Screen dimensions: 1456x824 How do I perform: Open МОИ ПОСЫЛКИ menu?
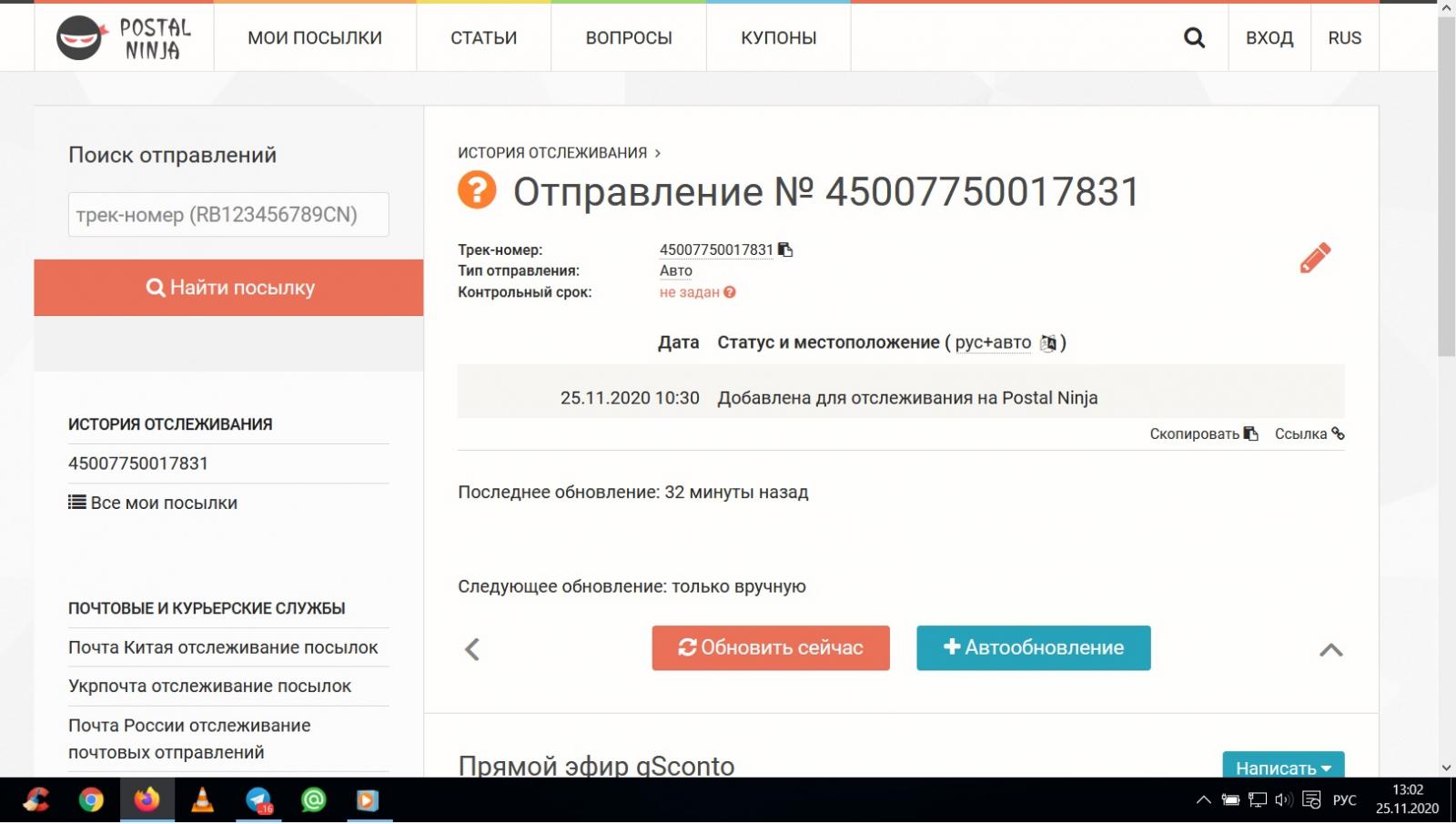[315, 37]
